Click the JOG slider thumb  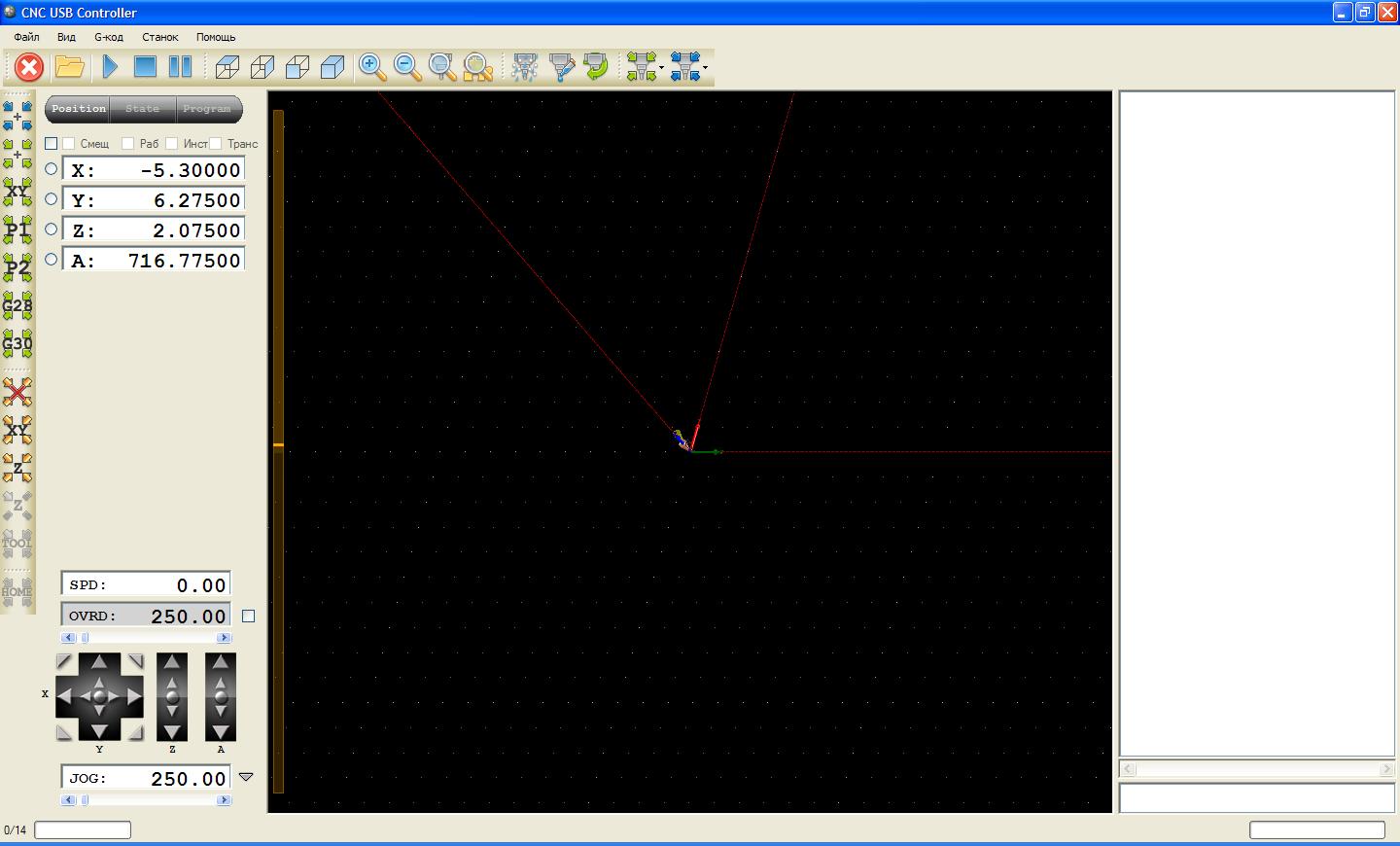[x=85, y=800]
